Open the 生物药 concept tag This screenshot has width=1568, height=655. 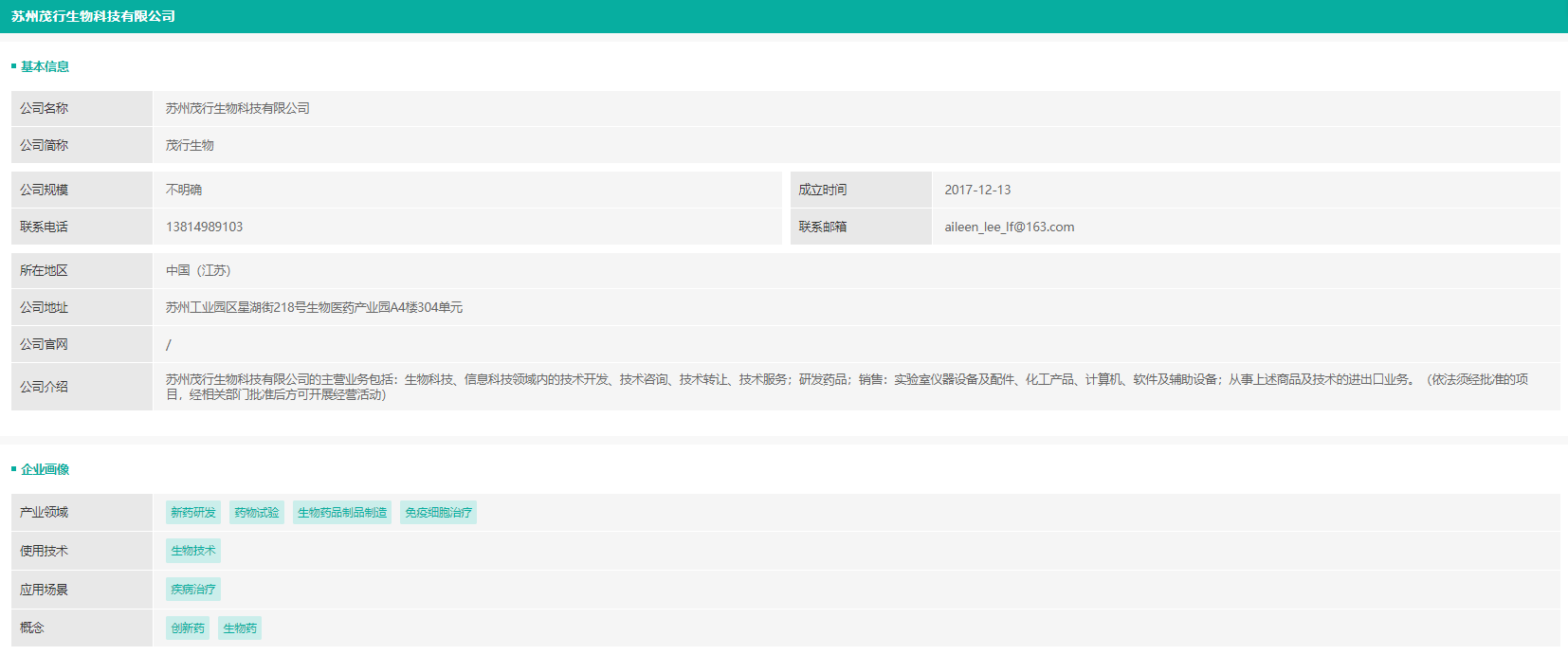click(240, 628)
